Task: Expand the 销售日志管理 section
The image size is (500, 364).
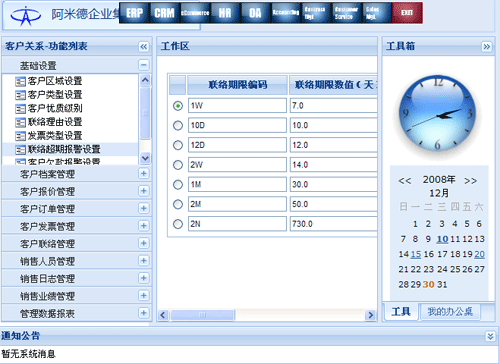Action: 144,278
